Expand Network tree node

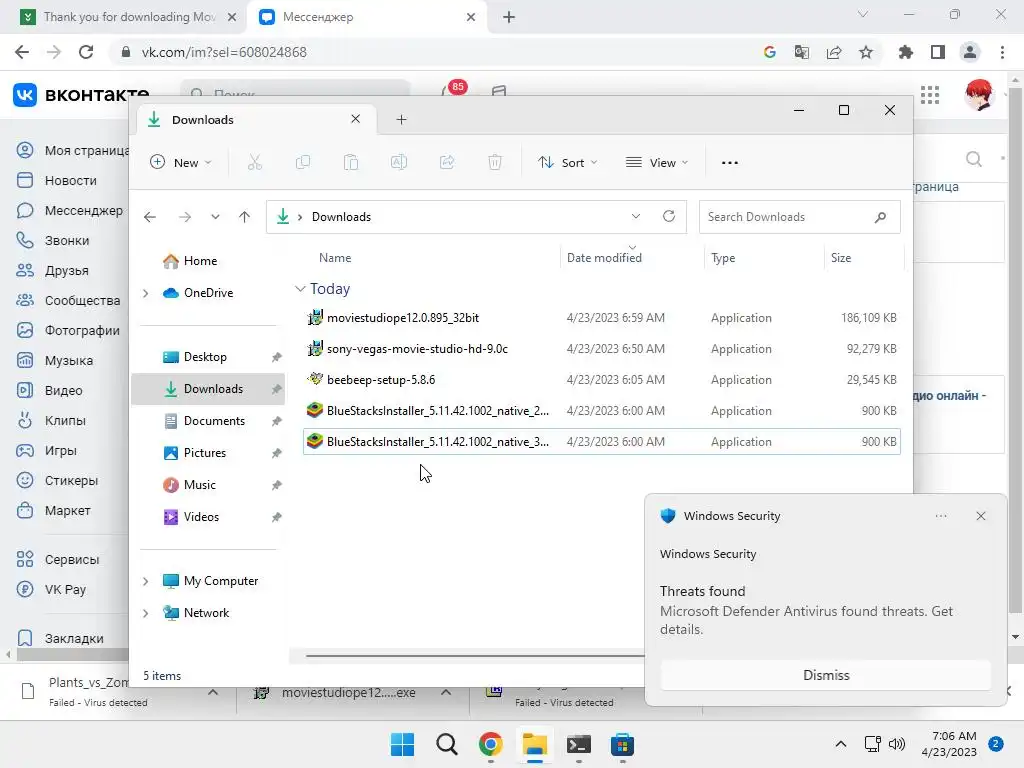click(x=146, y=613)
